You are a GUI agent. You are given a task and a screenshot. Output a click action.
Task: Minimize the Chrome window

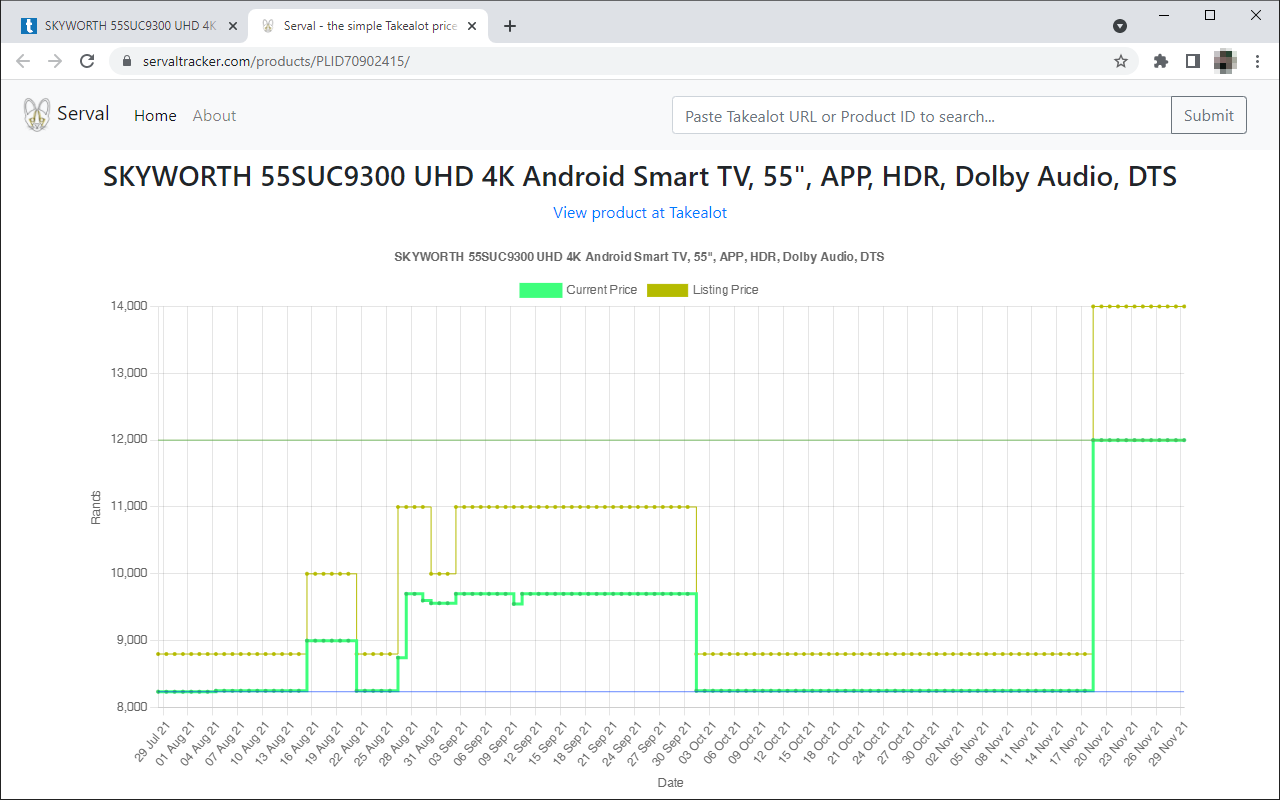click(1164, 15)
